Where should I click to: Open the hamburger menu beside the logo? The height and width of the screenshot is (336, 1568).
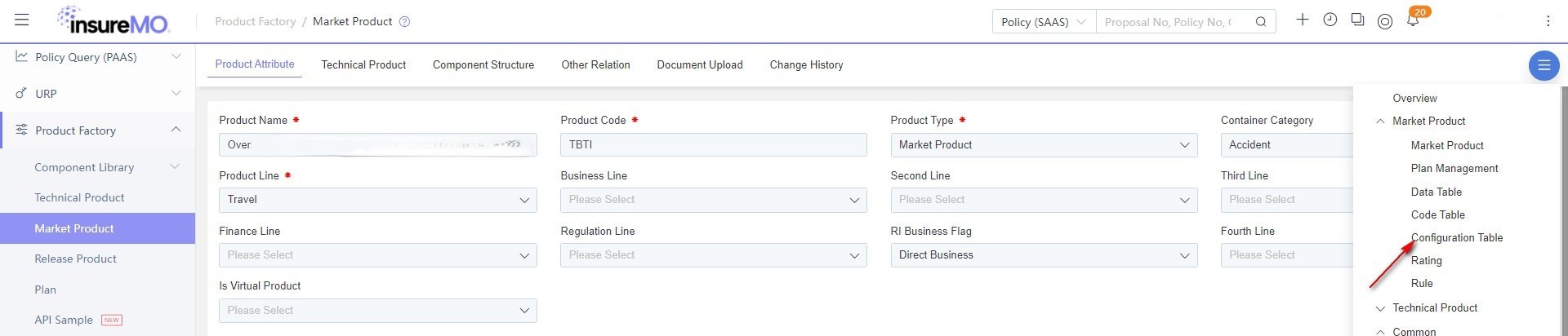21,20
